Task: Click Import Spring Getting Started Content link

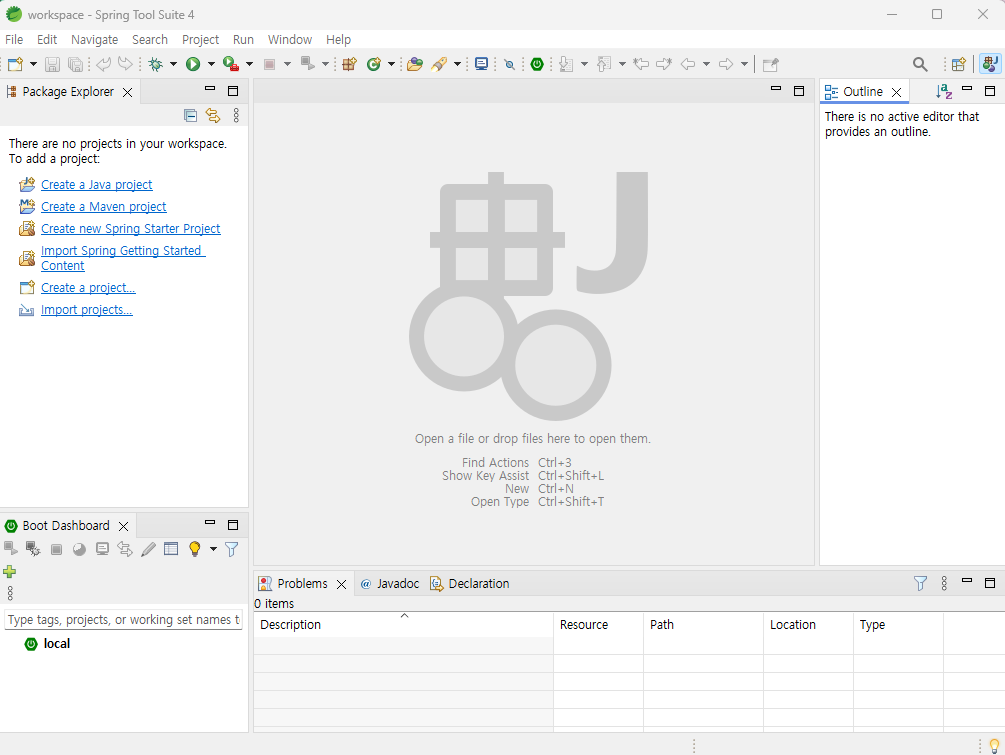Action: pos(123,258)
